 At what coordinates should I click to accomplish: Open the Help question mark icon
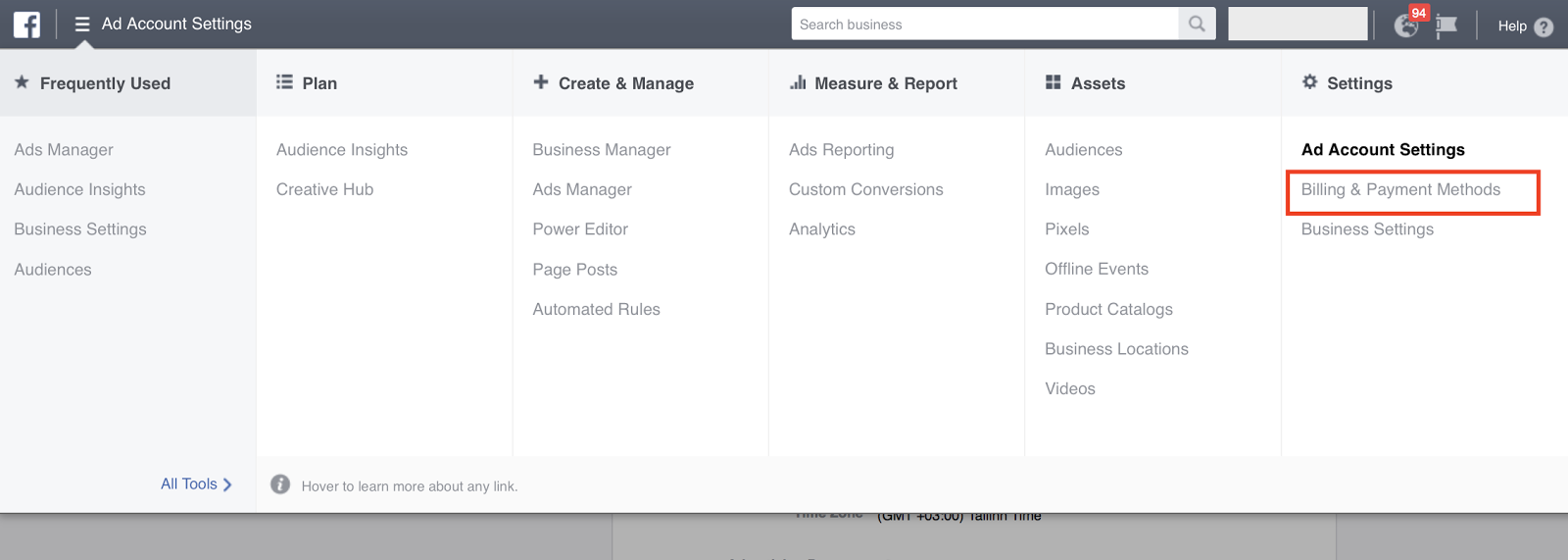[x=1543, y=26]
